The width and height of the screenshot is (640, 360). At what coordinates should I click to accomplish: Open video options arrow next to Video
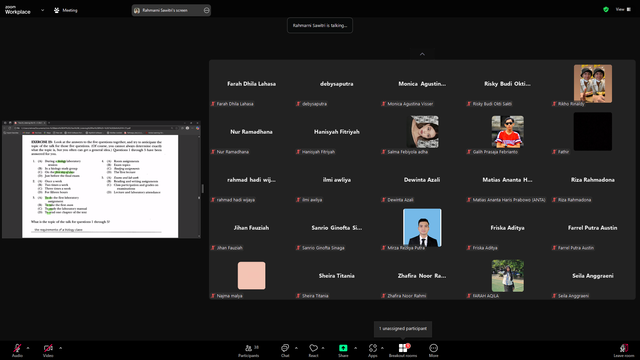coord(60,348)
